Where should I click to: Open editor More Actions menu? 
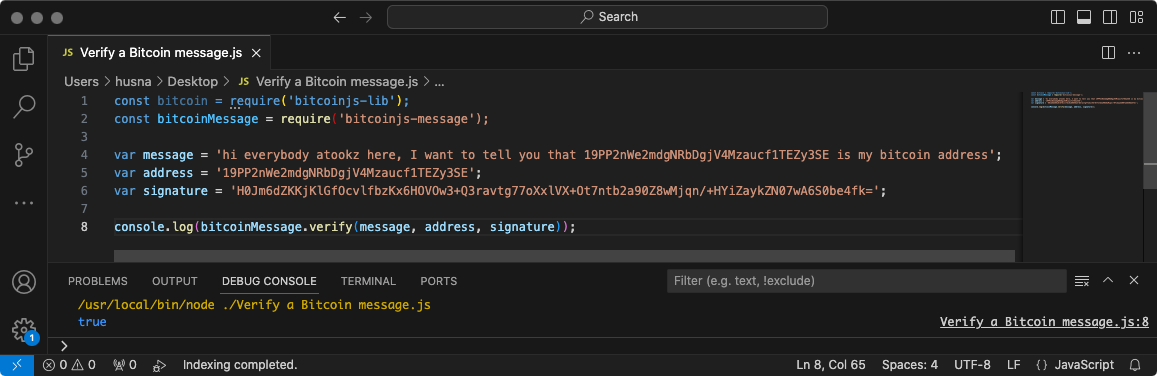(1133, 53)
